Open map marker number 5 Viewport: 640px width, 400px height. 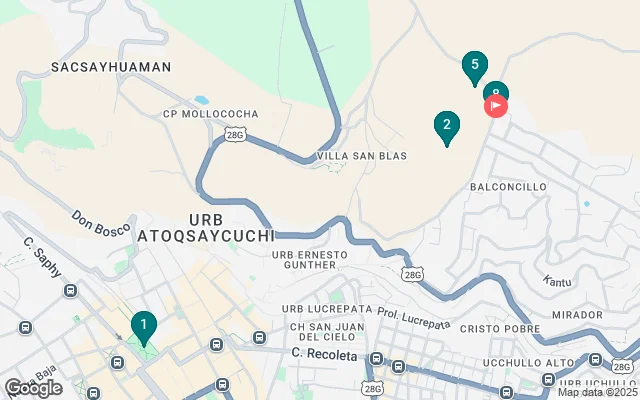[475, 69]
